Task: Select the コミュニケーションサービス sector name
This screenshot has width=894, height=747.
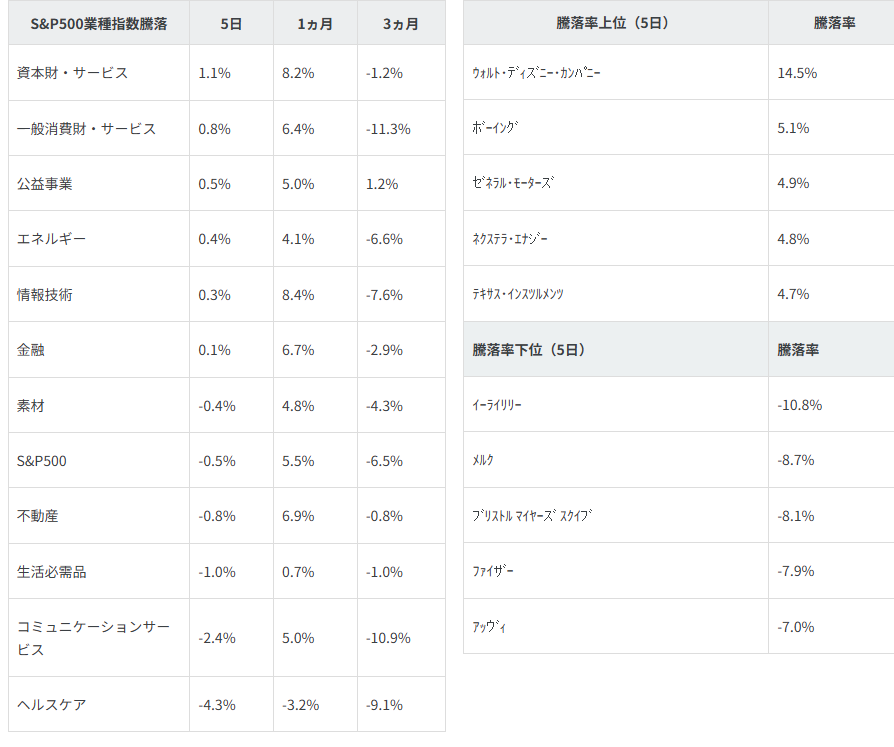Action: click(94, 637)
